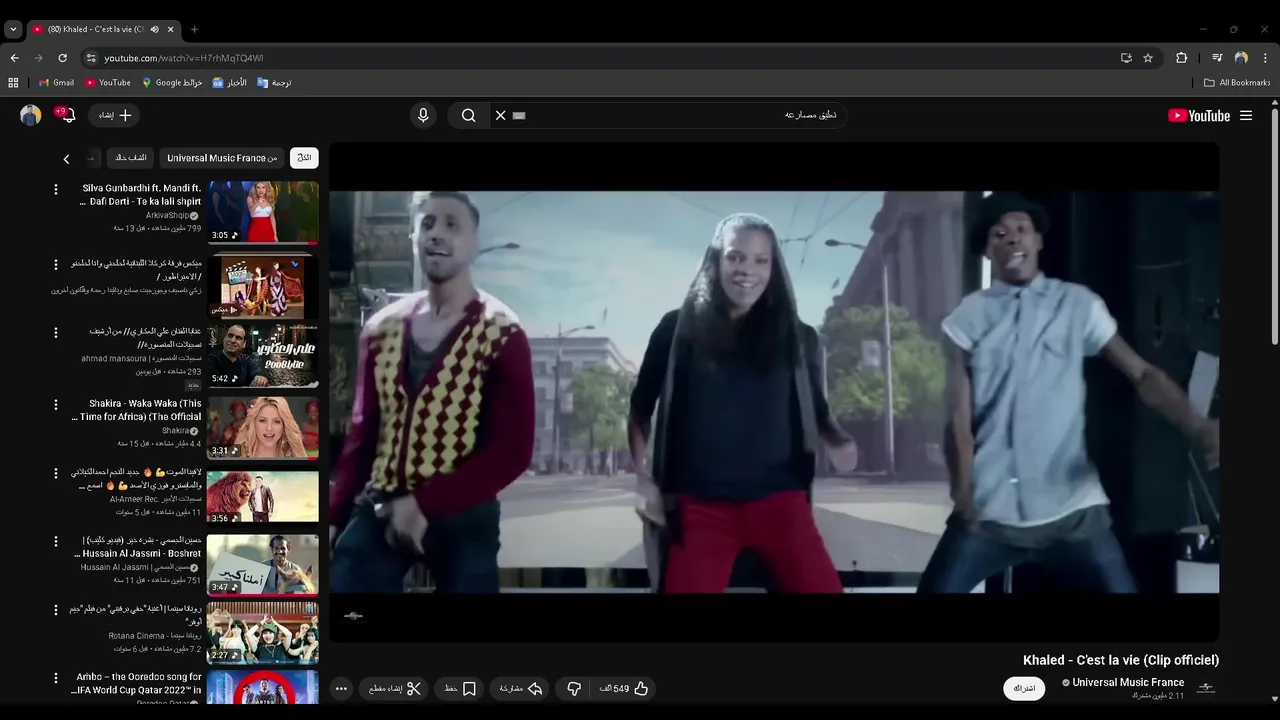Open Google Maps bookmark

[x=172, y=83]
